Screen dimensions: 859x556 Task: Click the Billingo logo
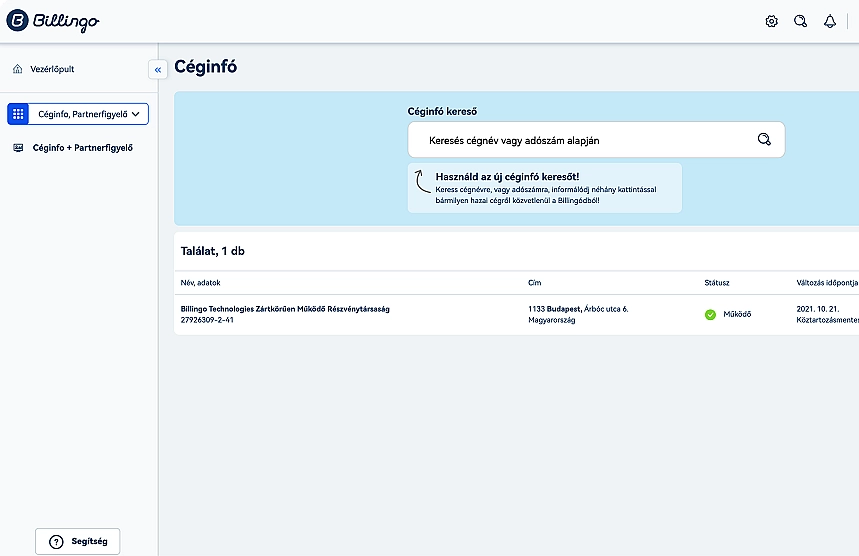pos(53,21)
